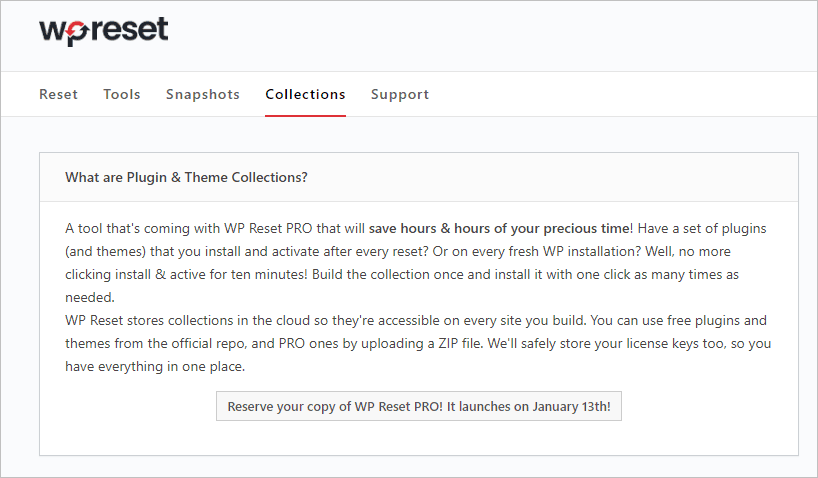Click the WP Reset logo

click(x=104, y=31)
